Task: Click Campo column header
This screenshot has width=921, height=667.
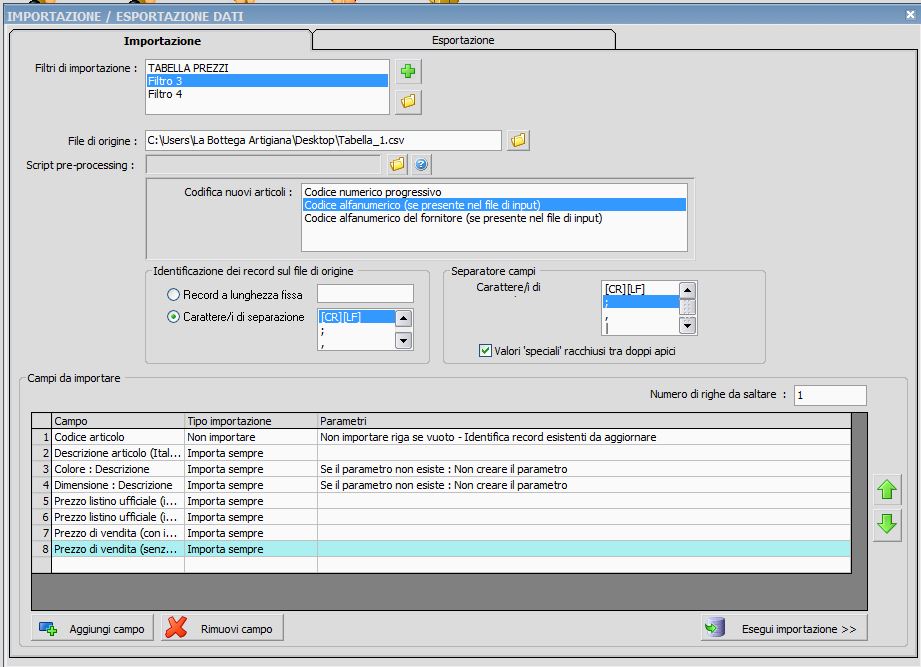Action: [118, 421]
